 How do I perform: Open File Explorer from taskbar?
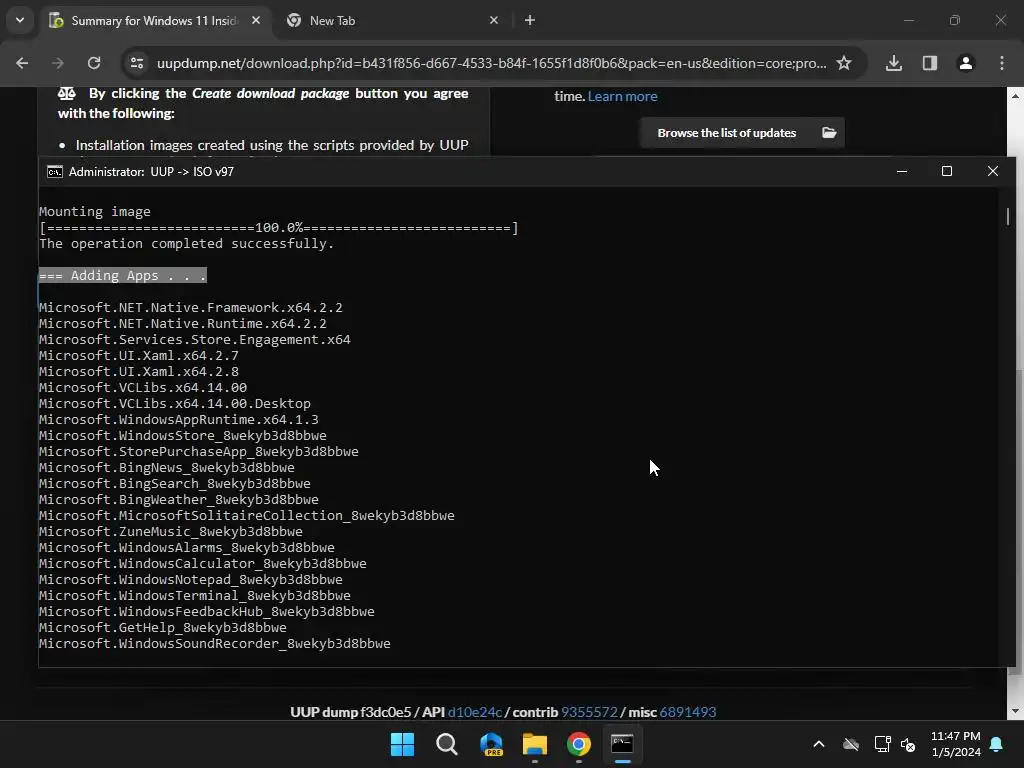[x=535, y=744]
